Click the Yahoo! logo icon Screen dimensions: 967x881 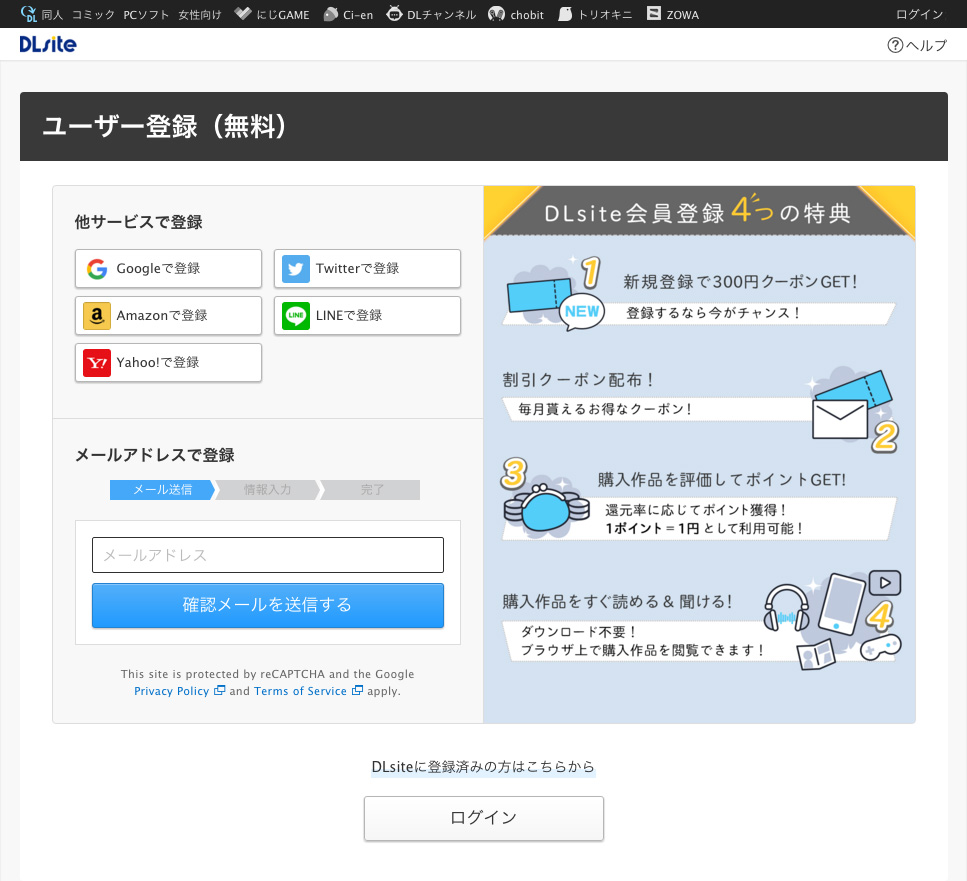(97, 363)
